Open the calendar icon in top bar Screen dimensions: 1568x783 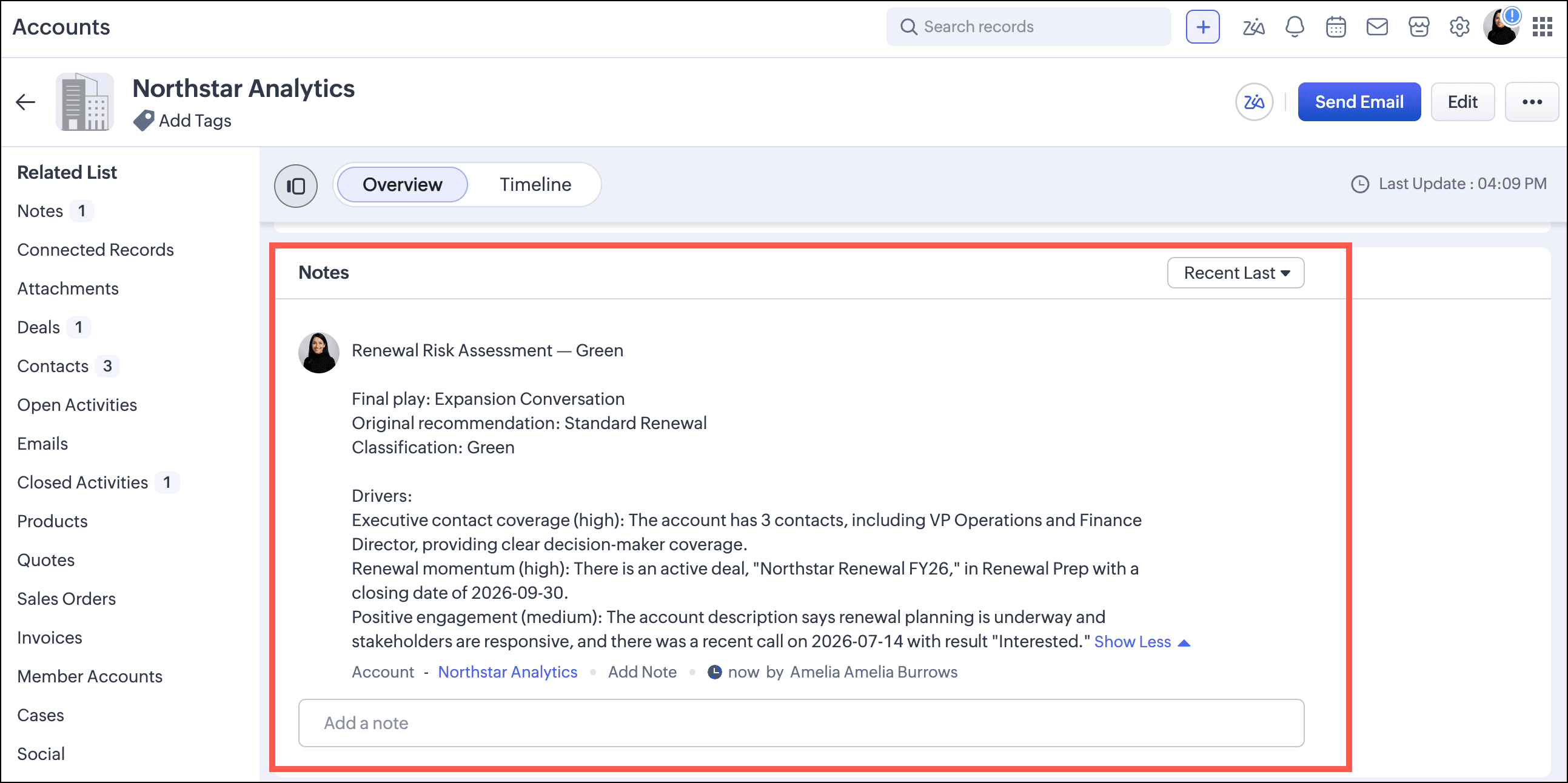(x=1336, y=27)
